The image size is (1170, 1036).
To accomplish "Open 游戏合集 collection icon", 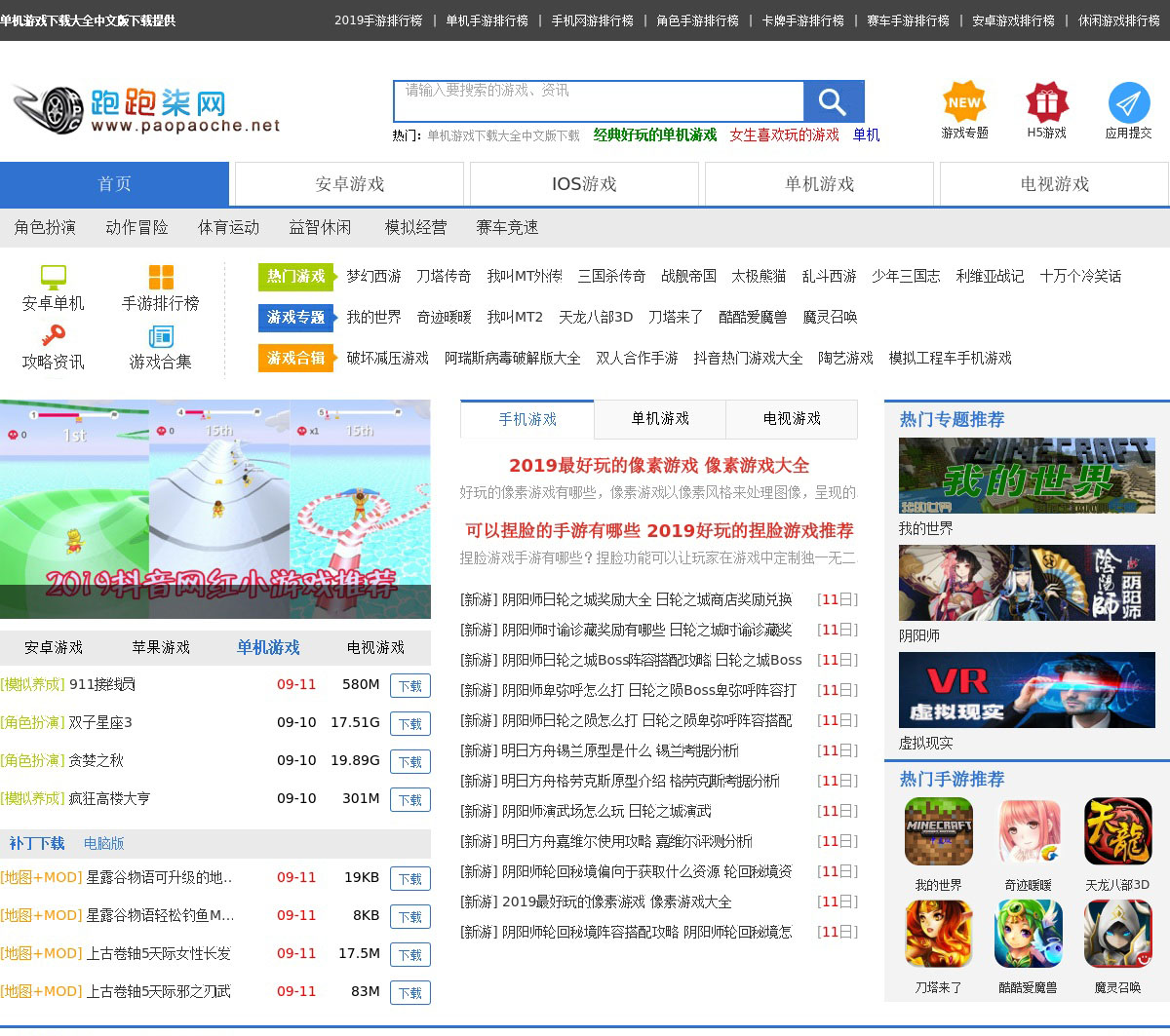I will [161, 336].
